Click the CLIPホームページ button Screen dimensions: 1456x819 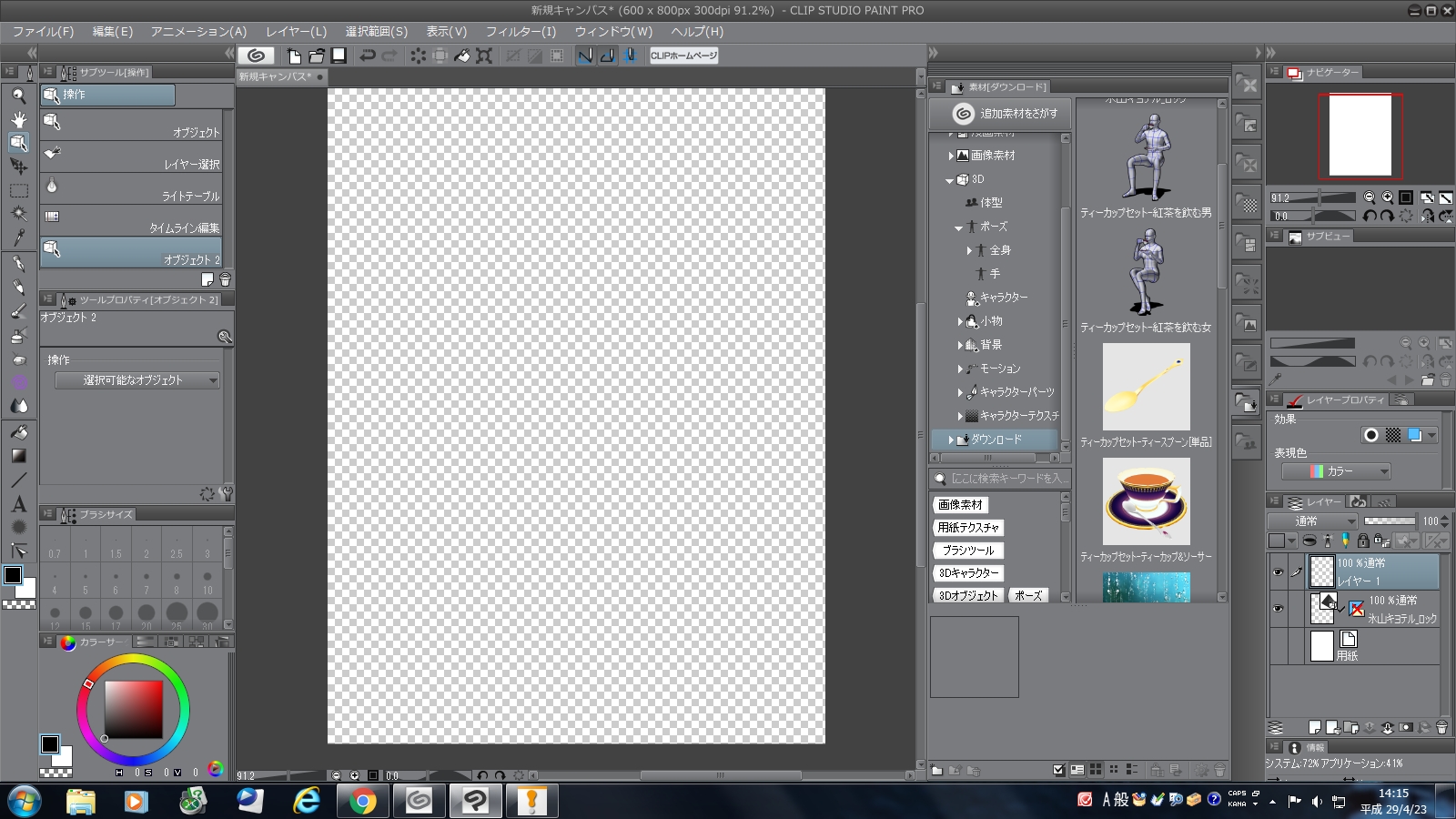point(683,56)
